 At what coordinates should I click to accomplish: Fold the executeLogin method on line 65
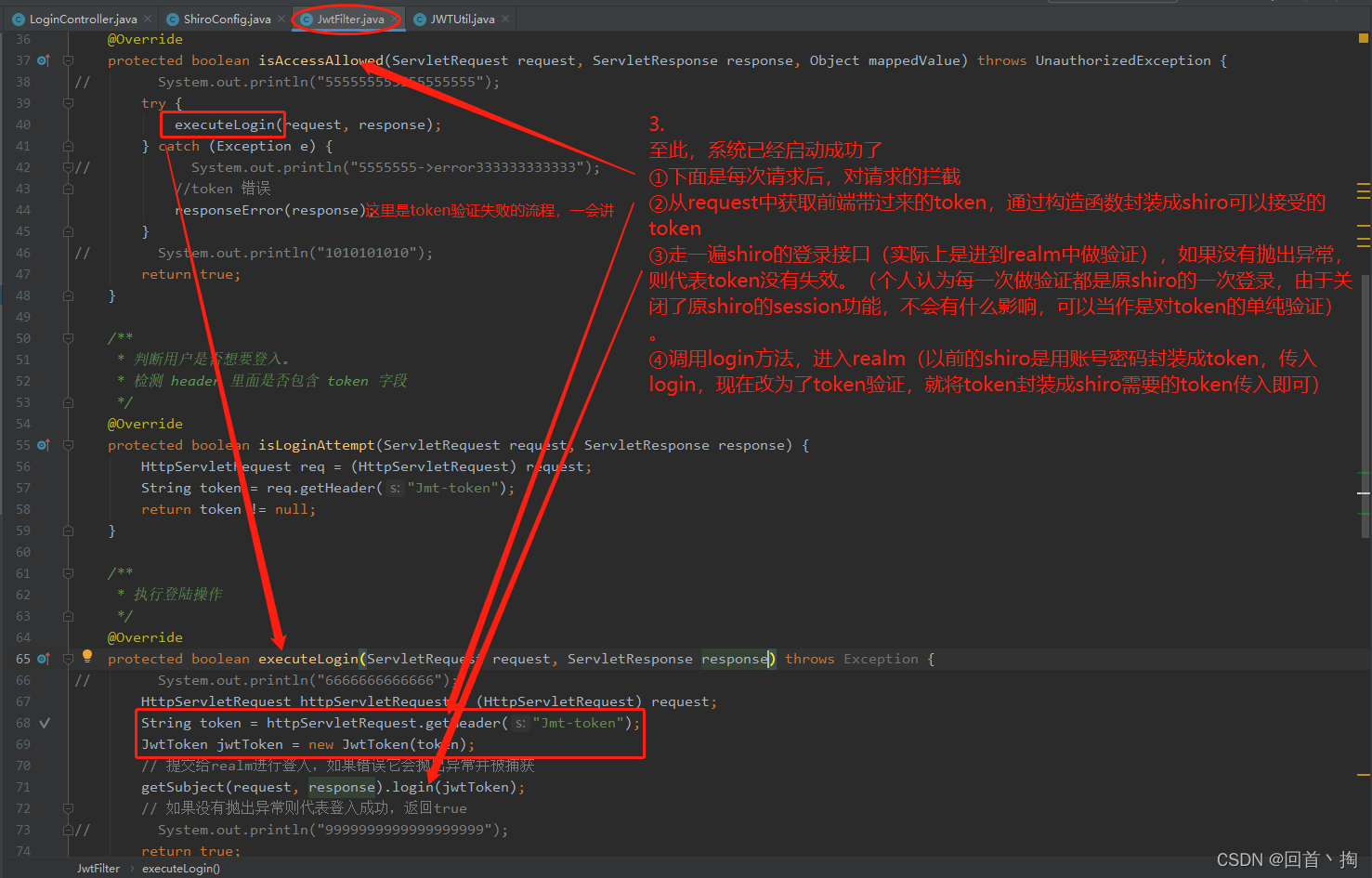(68, 659)
